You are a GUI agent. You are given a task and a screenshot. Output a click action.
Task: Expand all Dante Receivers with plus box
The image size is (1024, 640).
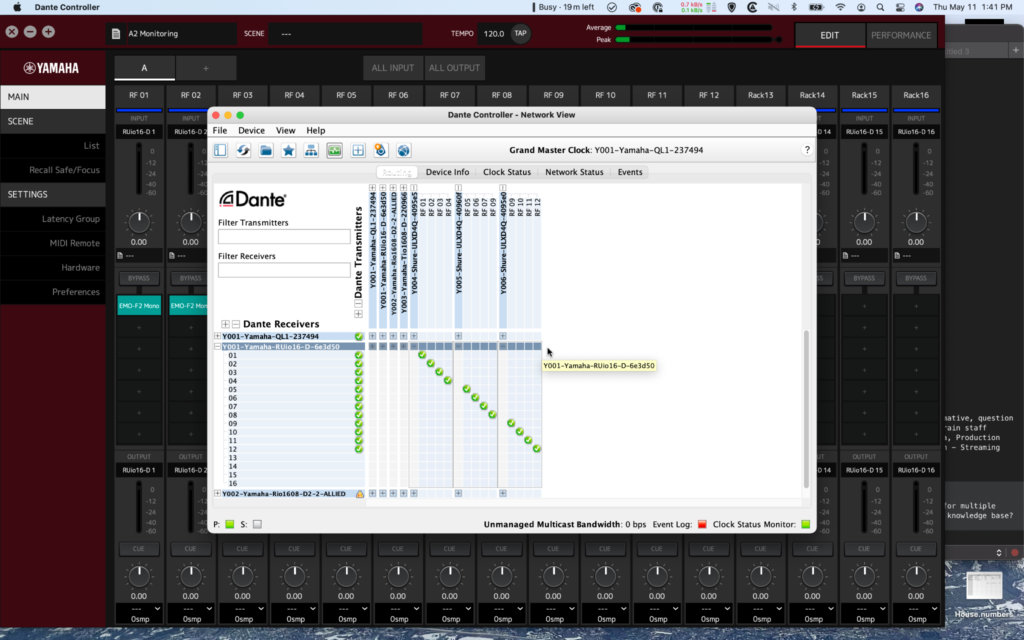pyautogui.click(x=225, y=324)
